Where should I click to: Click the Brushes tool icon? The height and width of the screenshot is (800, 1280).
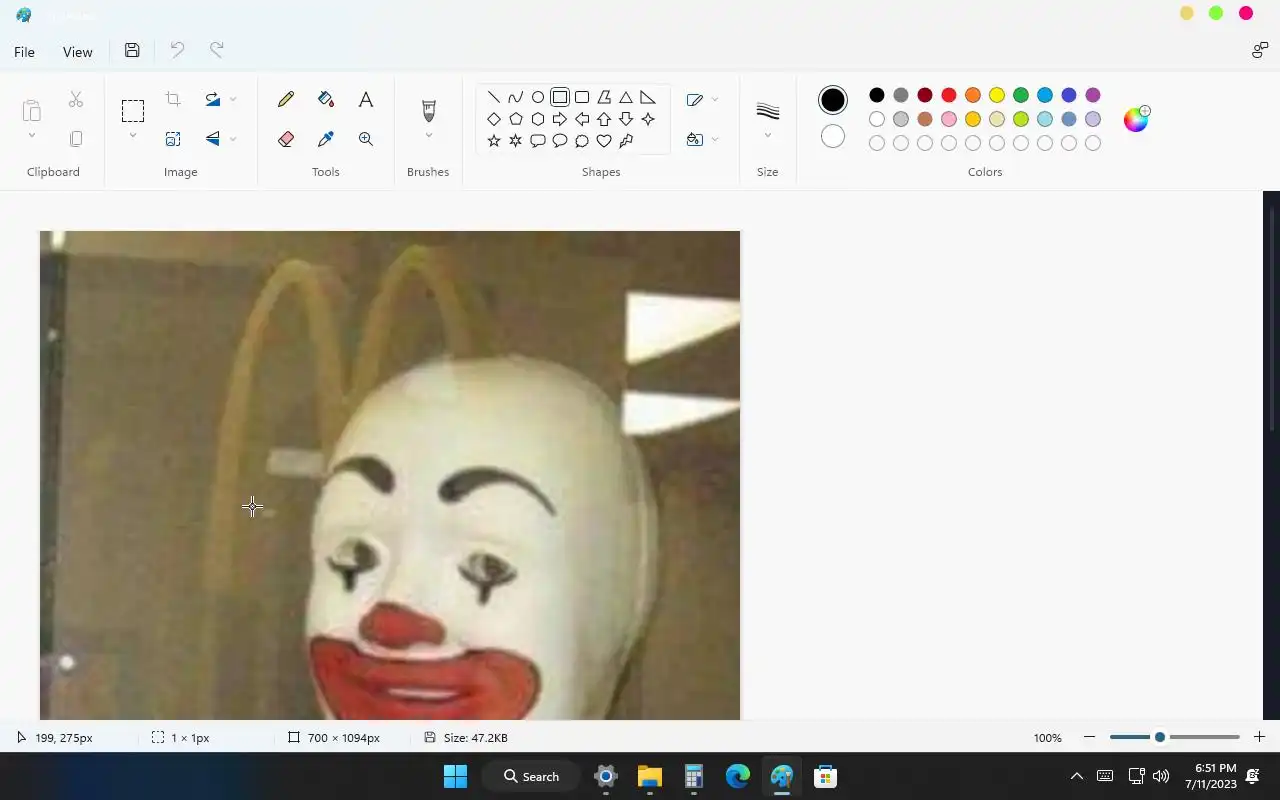pyautogui.click(x=429, y=110)
